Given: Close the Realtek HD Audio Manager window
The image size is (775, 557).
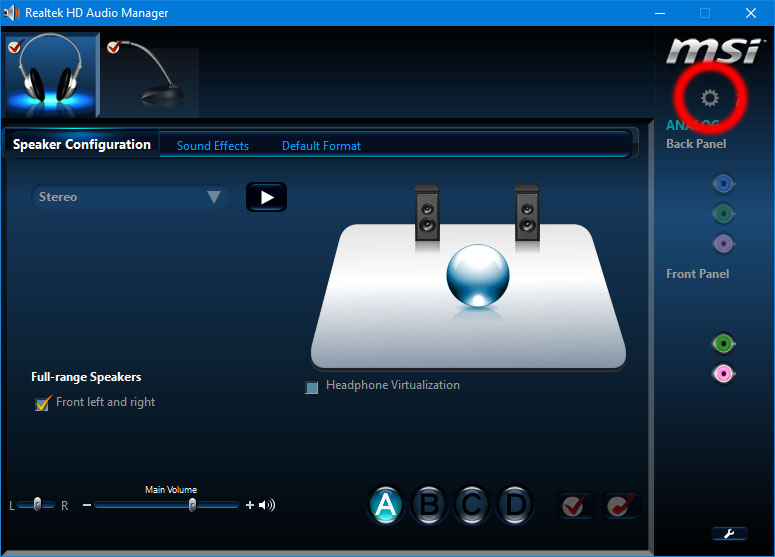Looking at the screenshot, I should (x=751, y=13).
